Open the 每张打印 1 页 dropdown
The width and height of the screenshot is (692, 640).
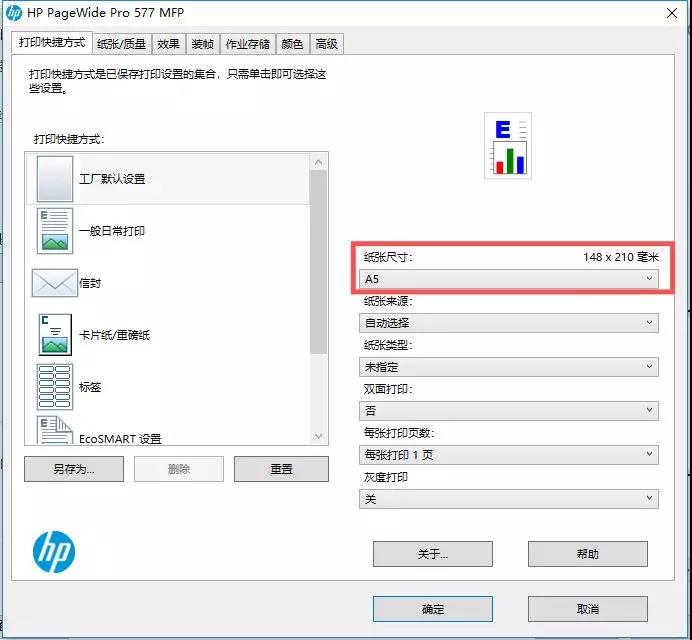pos(509,455)
